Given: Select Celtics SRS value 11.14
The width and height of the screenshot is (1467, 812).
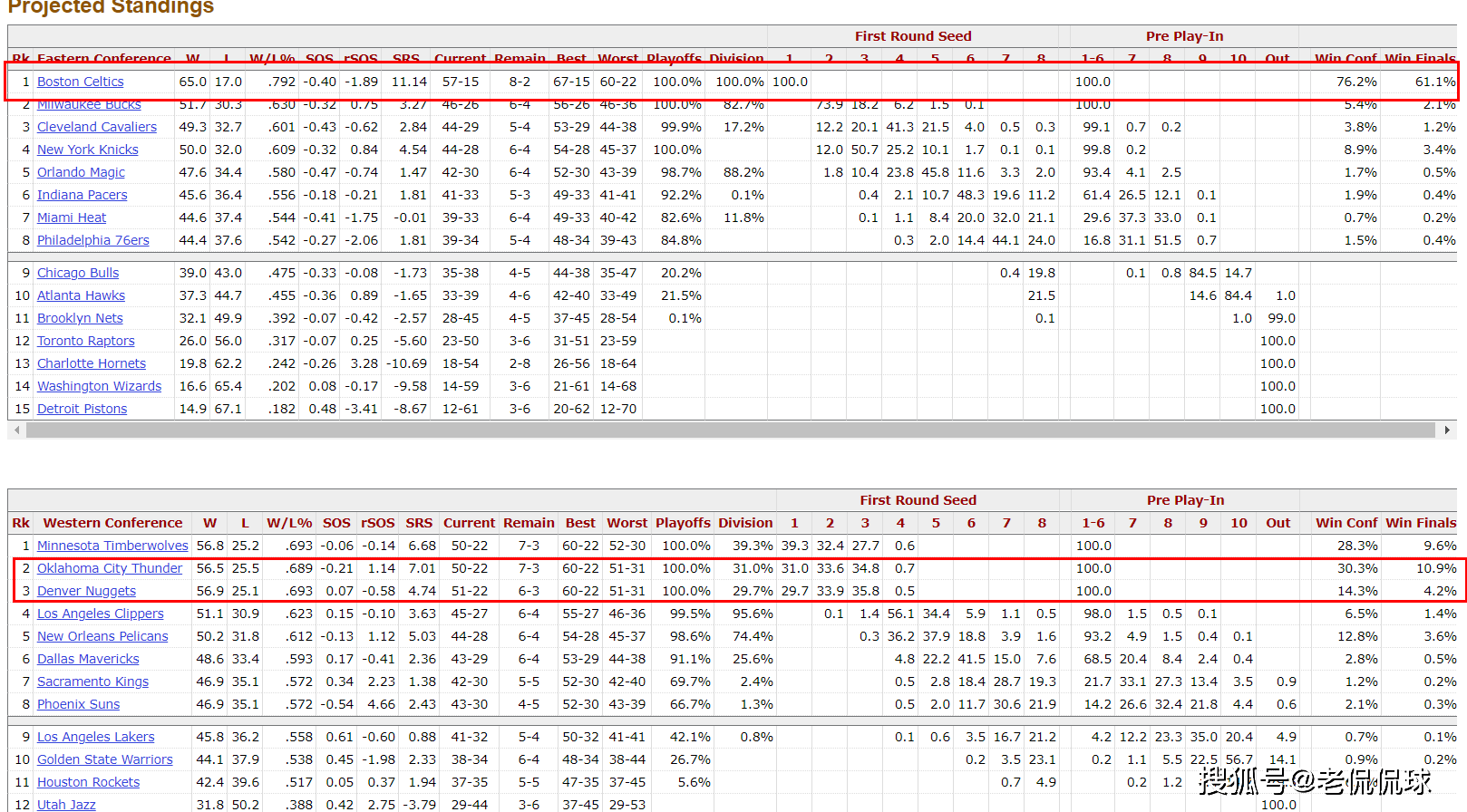Looking at the screenshot, I should (409, 82).
